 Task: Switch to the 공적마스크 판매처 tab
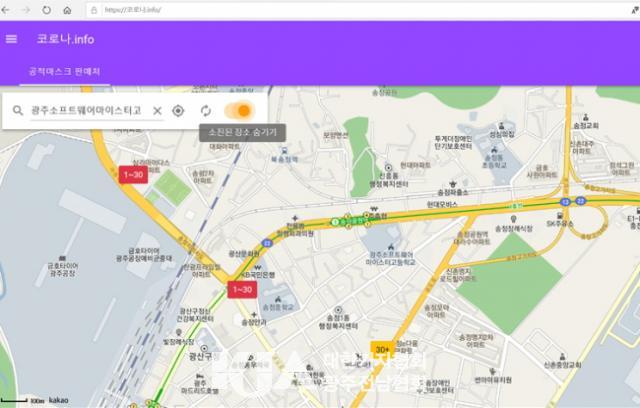64,72
